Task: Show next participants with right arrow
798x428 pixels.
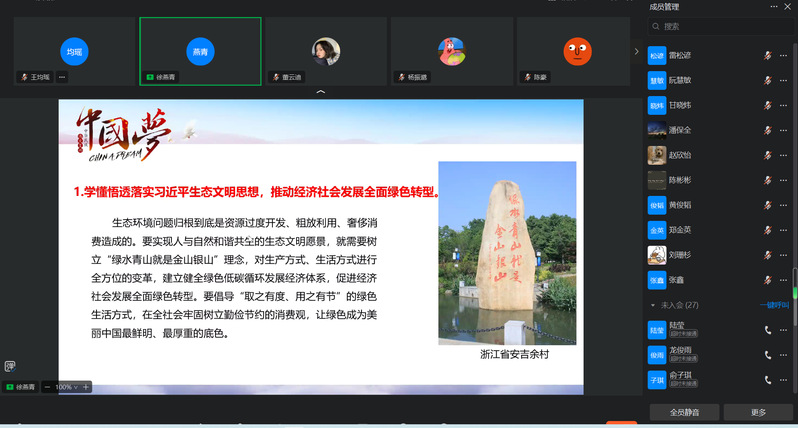Action: coord(636,51)
